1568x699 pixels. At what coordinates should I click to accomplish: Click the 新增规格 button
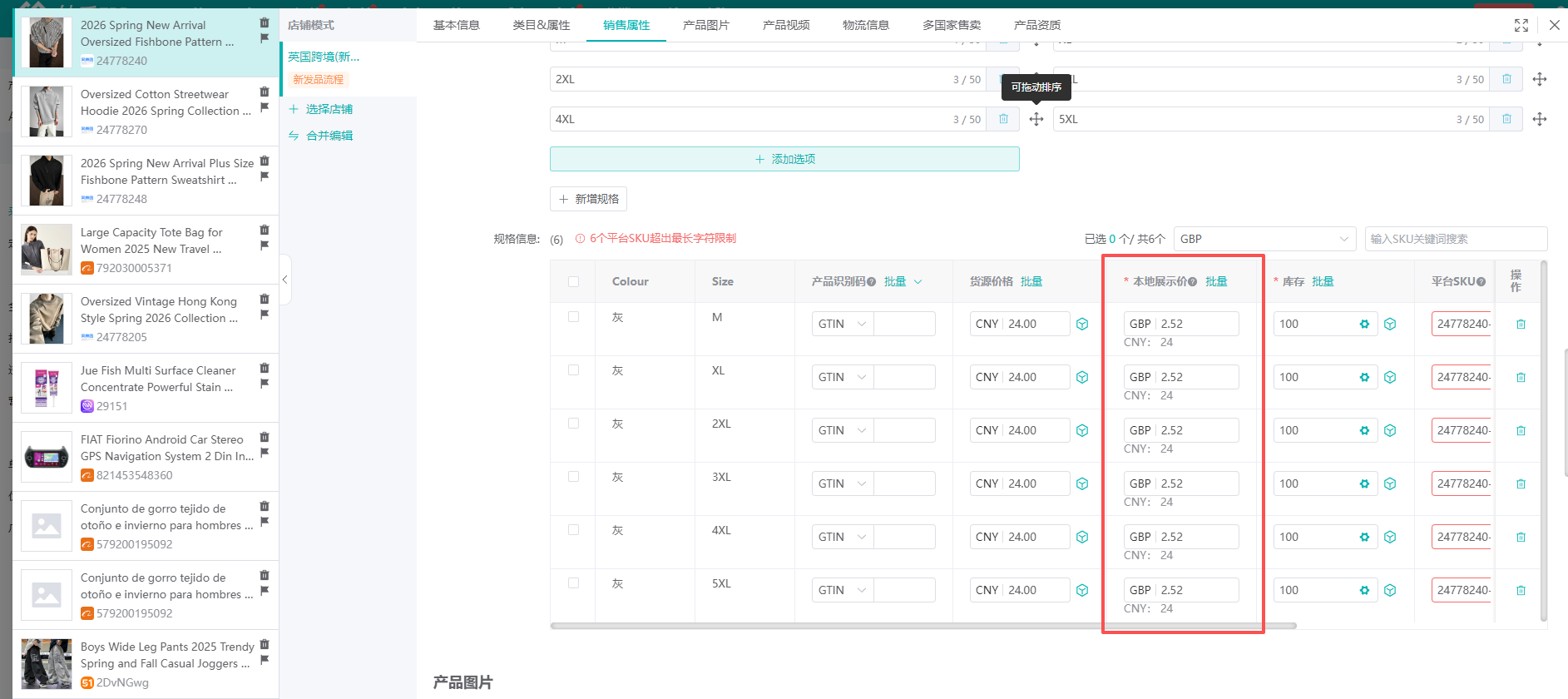(x=588, y=199)
